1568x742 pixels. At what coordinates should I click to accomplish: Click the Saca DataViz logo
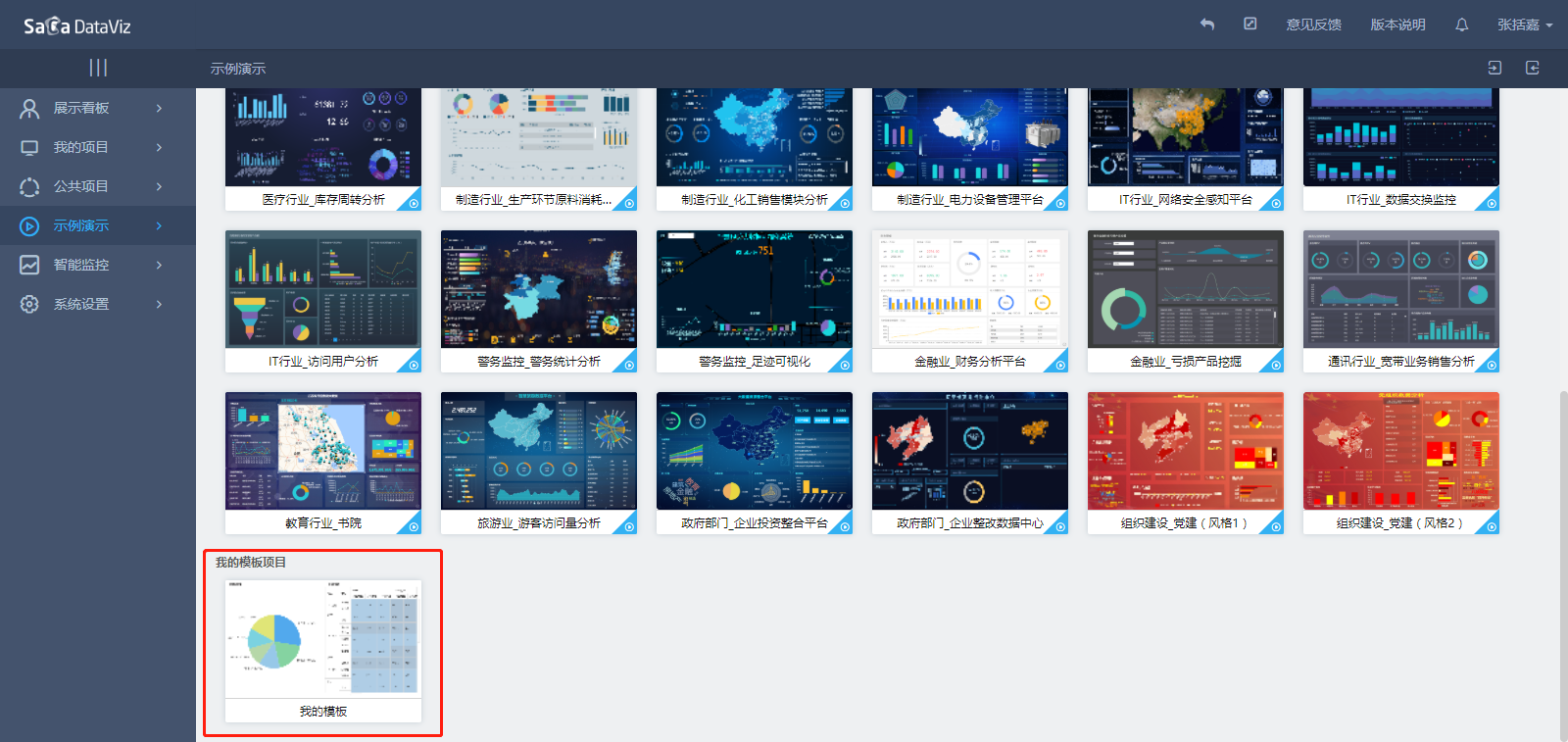[77, 26]
